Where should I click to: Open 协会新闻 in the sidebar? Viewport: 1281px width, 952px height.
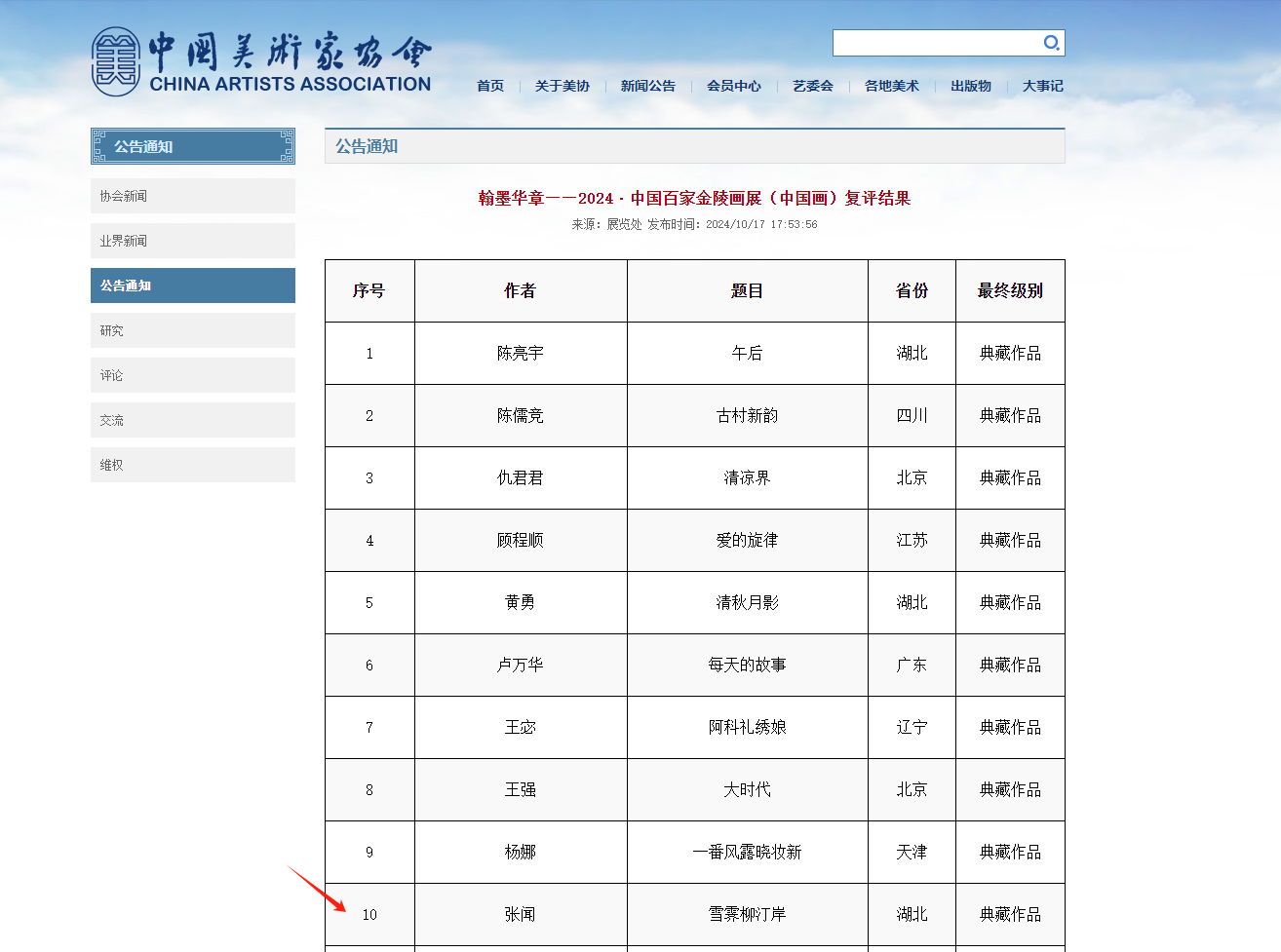click(x=193, y=196)
